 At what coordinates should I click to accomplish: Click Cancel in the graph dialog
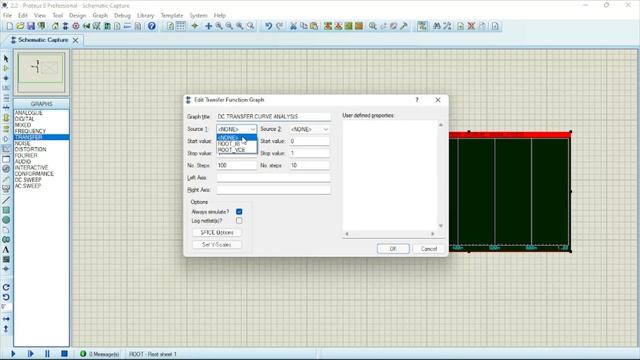coord(429,249)
